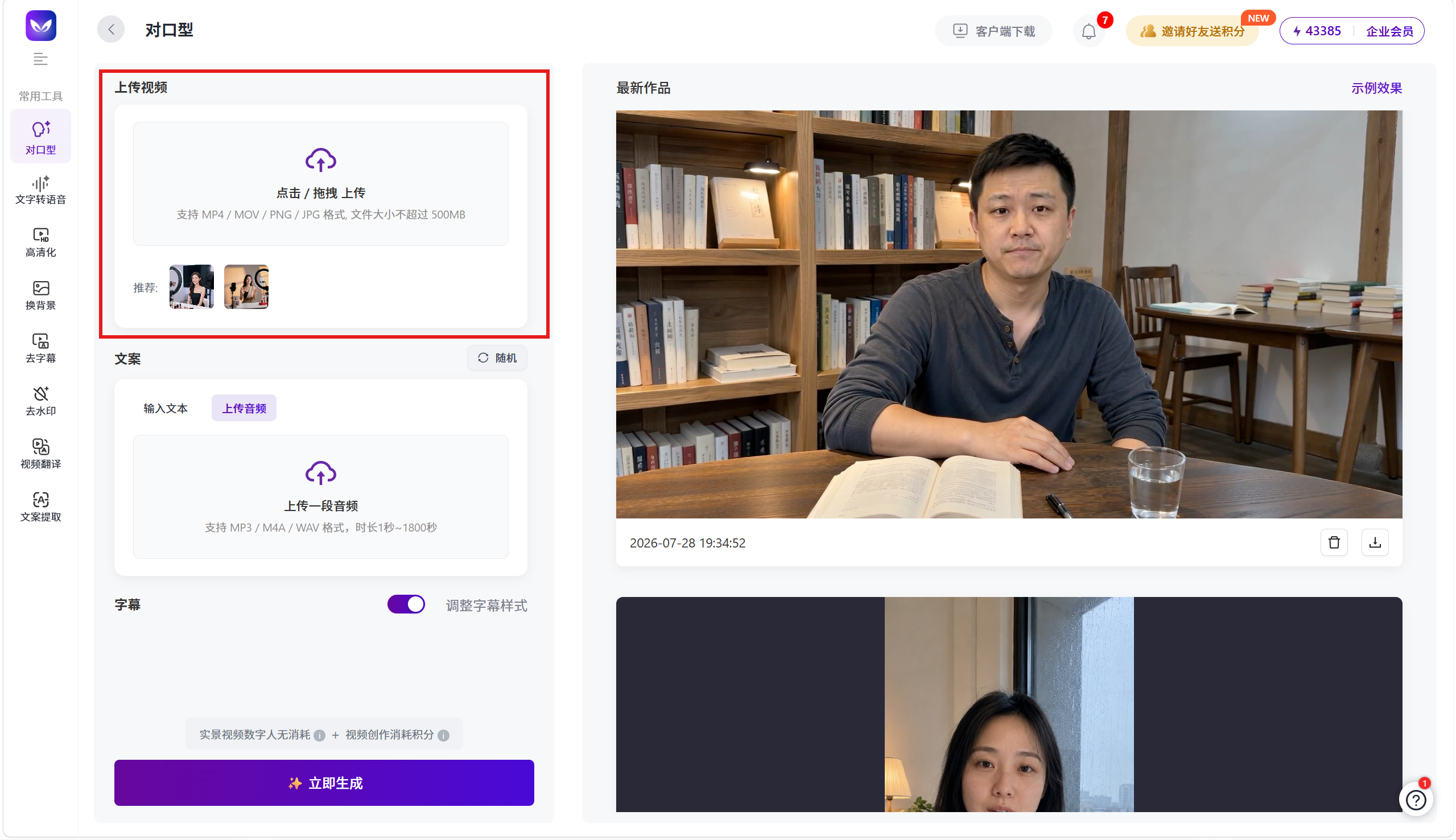Open the 示例效果 example effects link
Screen dimensions: 1456x840
coord(1377,88)
